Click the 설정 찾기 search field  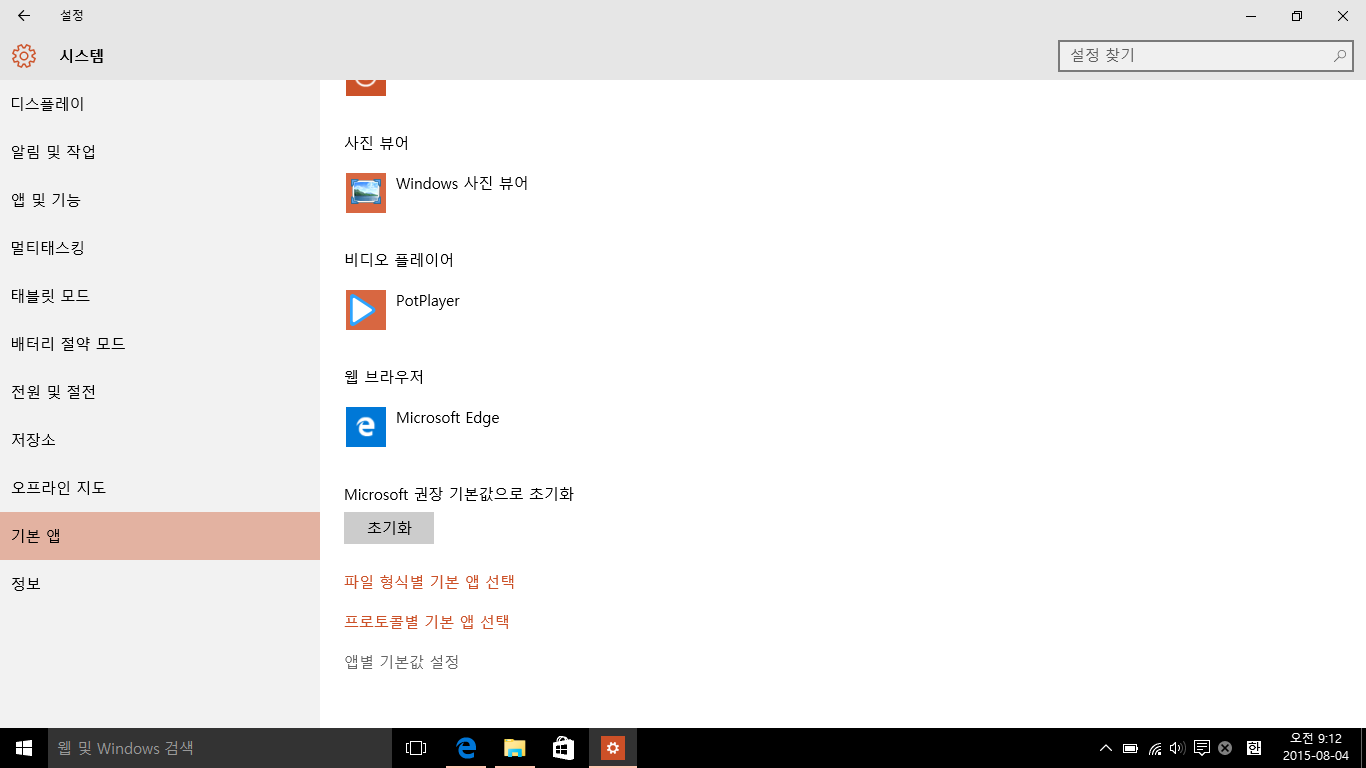1195,56
